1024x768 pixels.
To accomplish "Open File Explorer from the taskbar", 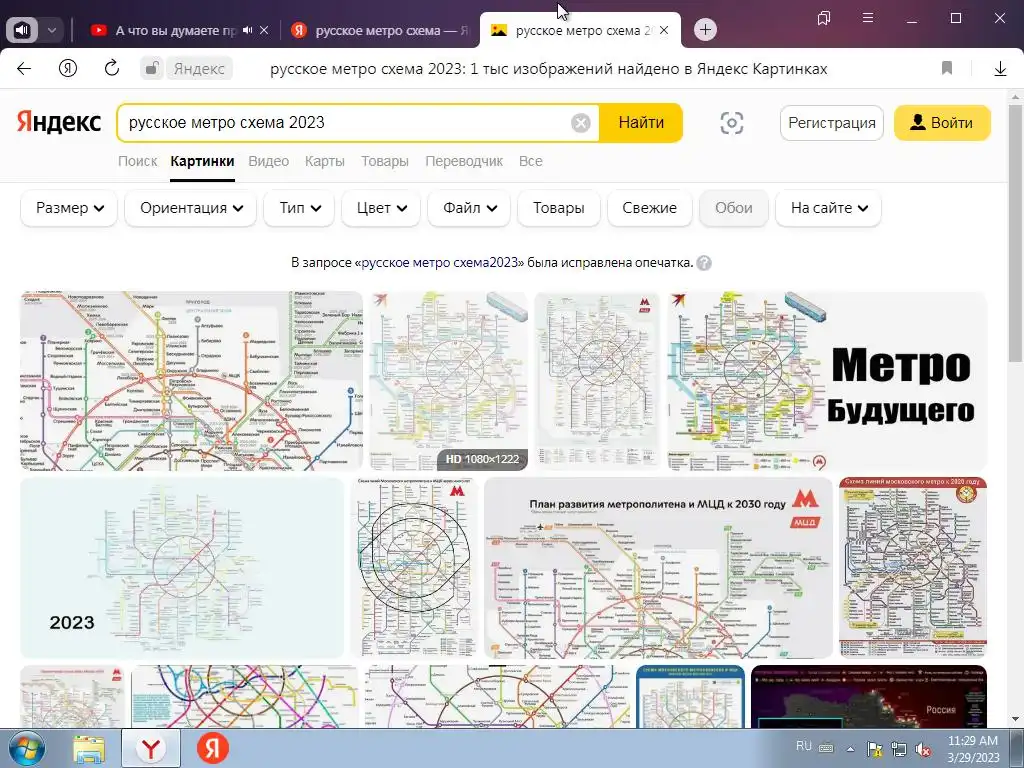I will (x=89, y=749).
